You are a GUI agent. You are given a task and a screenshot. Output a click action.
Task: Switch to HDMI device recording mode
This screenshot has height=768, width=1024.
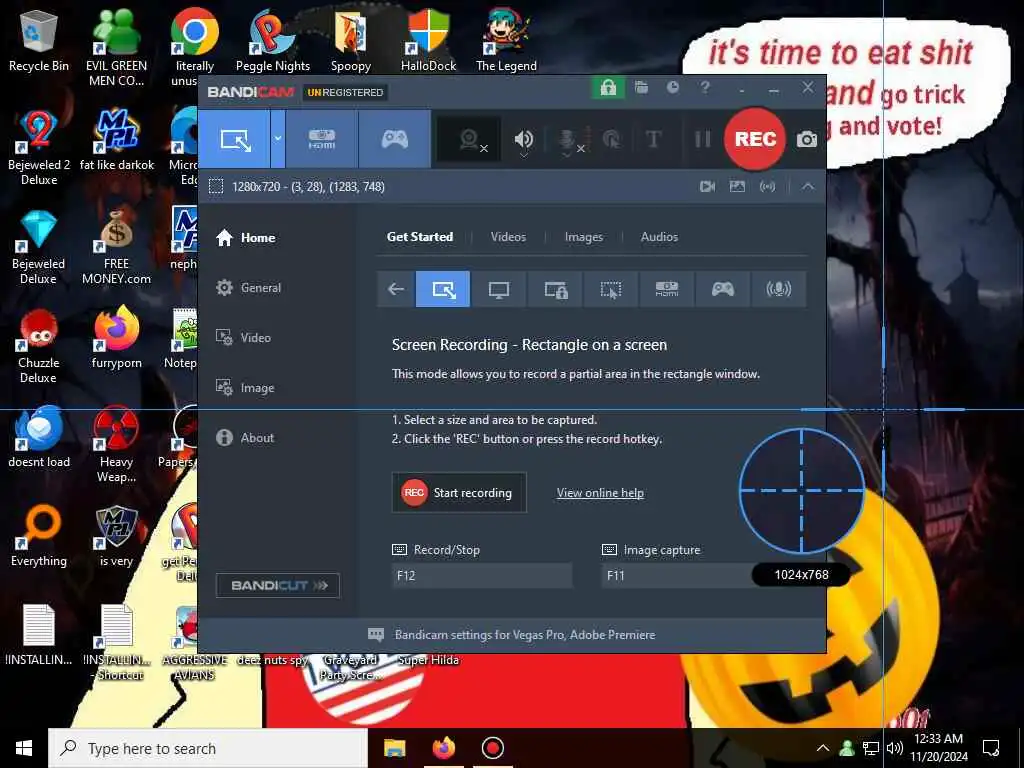(x=321, y=139)
